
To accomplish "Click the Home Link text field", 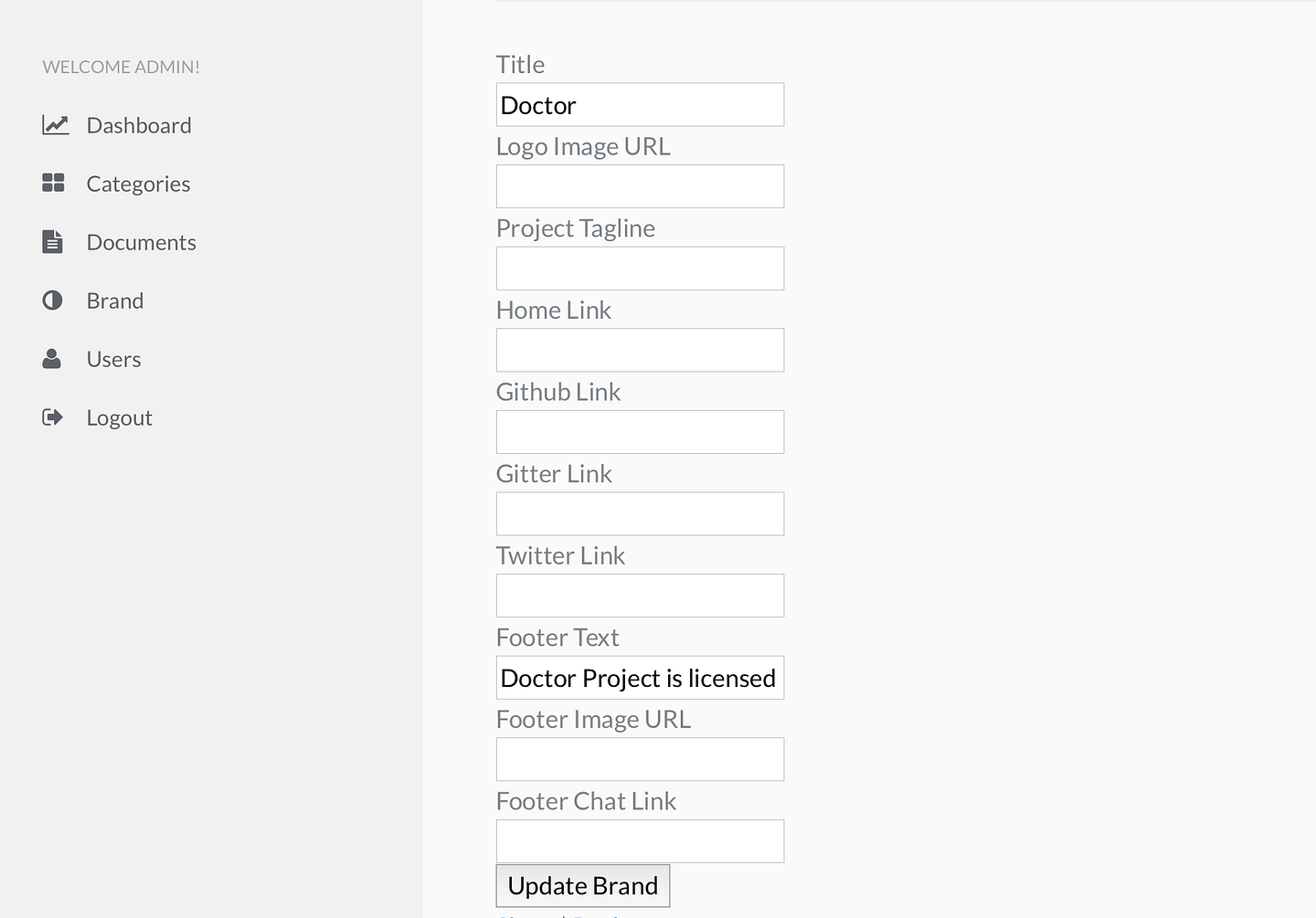I will 640,350.
